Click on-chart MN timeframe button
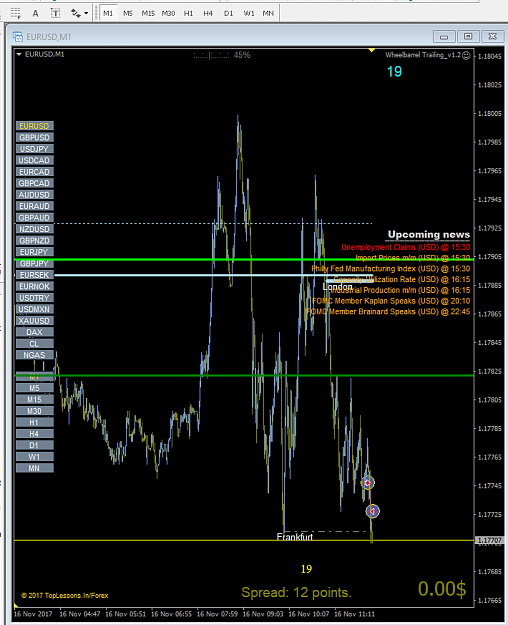Screen dimensions: 508x625 point(34,468)
